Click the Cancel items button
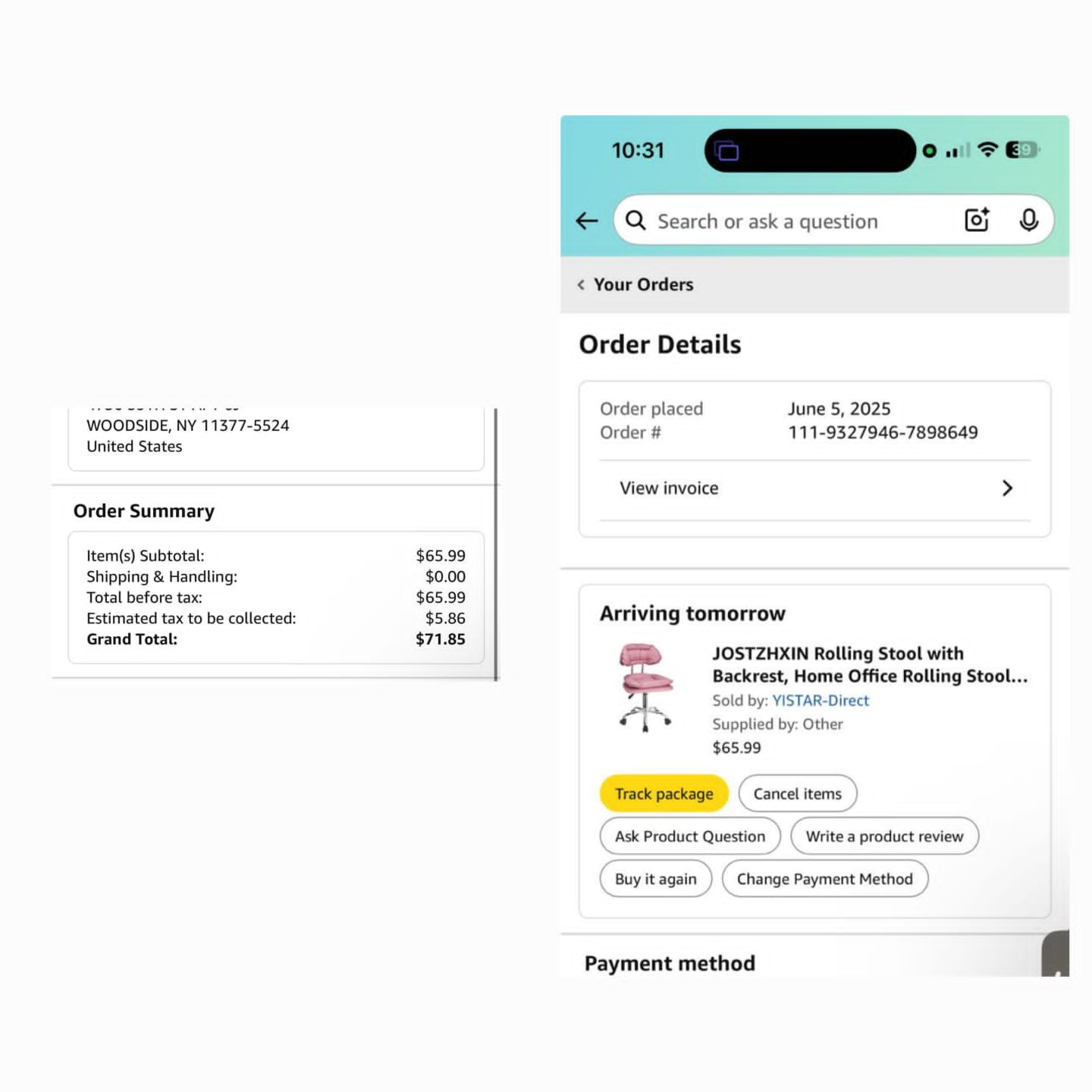The width and height of the screenshot is (1092, 1092). [798, 794]
